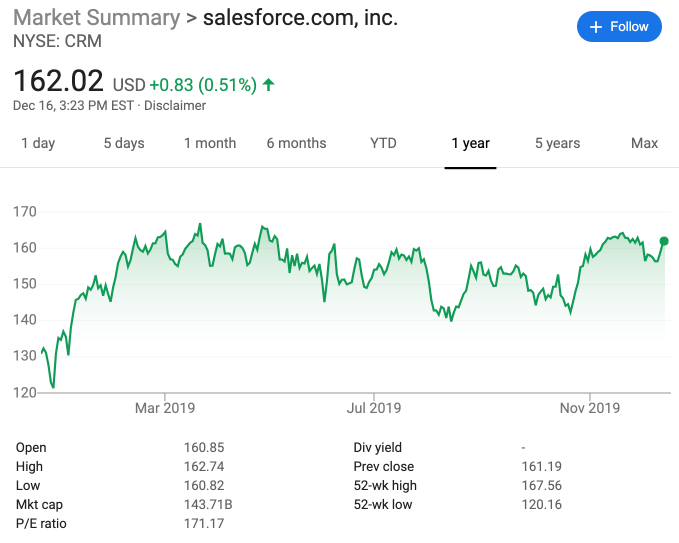Select the Max range tab
This screenshot has width=679, height=543.
[x=645, y=143]
